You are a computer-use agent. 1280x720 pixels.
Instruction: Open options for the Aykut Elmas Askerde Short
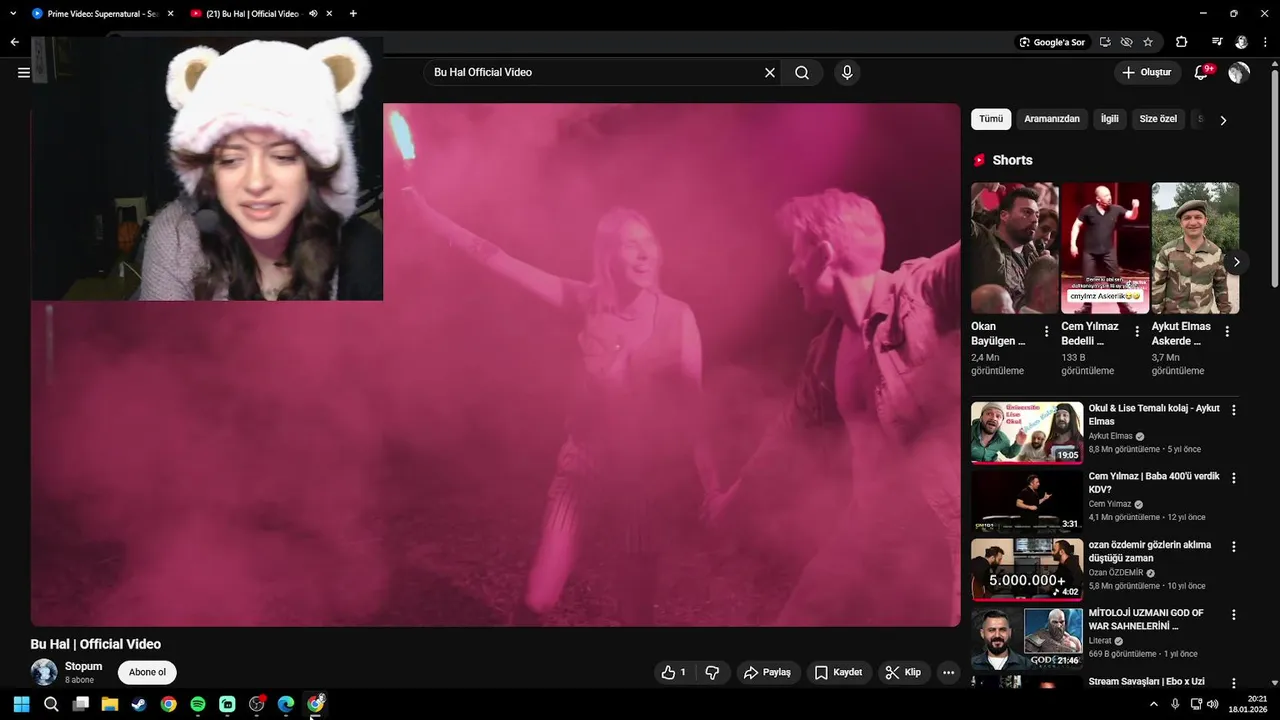(x=1227, y=331)
